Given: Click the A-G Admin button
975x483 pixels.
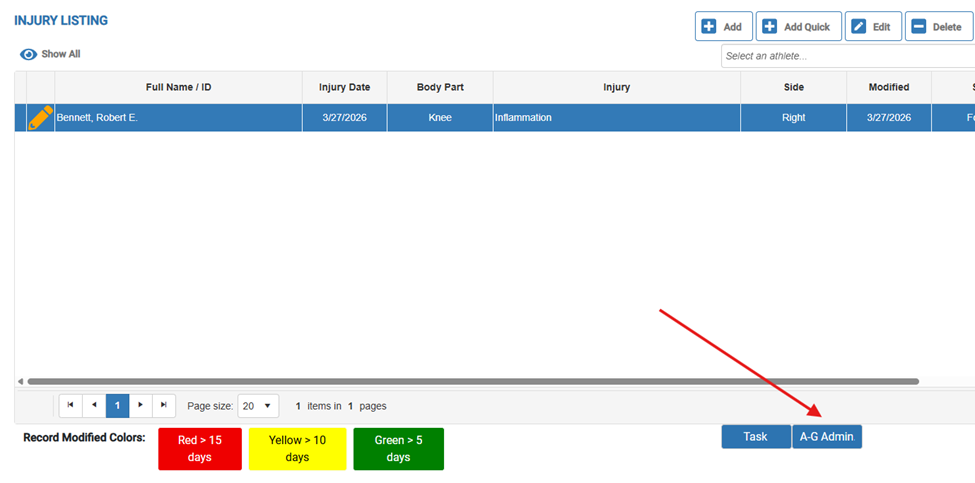Looking at the screenshot, I should point(826,437).
